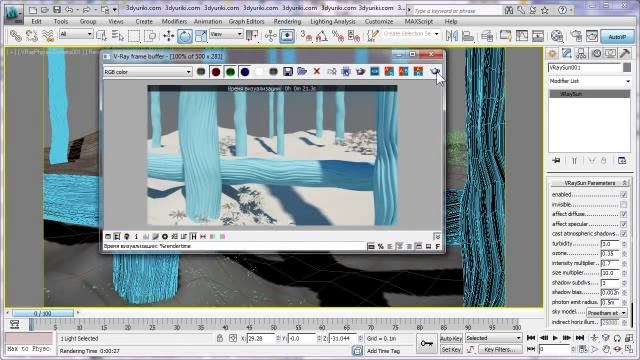Toggle Window/Crossing selection mode

pos(150,36)
